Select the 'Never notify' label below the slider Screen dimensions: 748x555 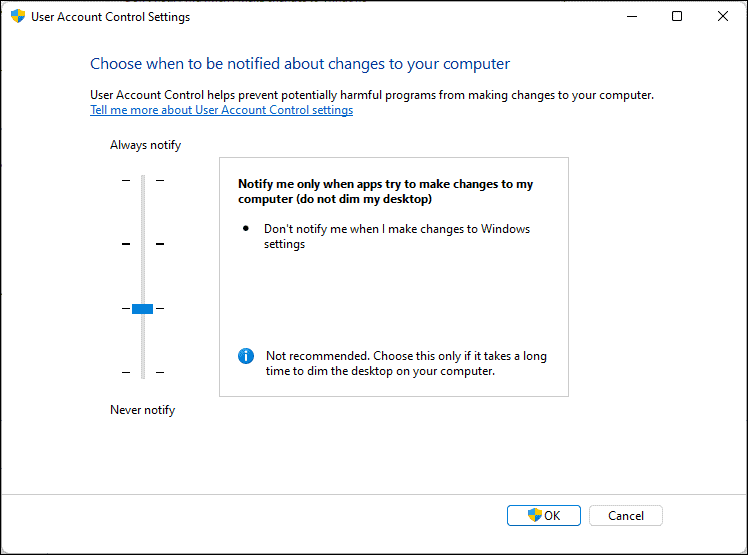click(x=142, y=410)
